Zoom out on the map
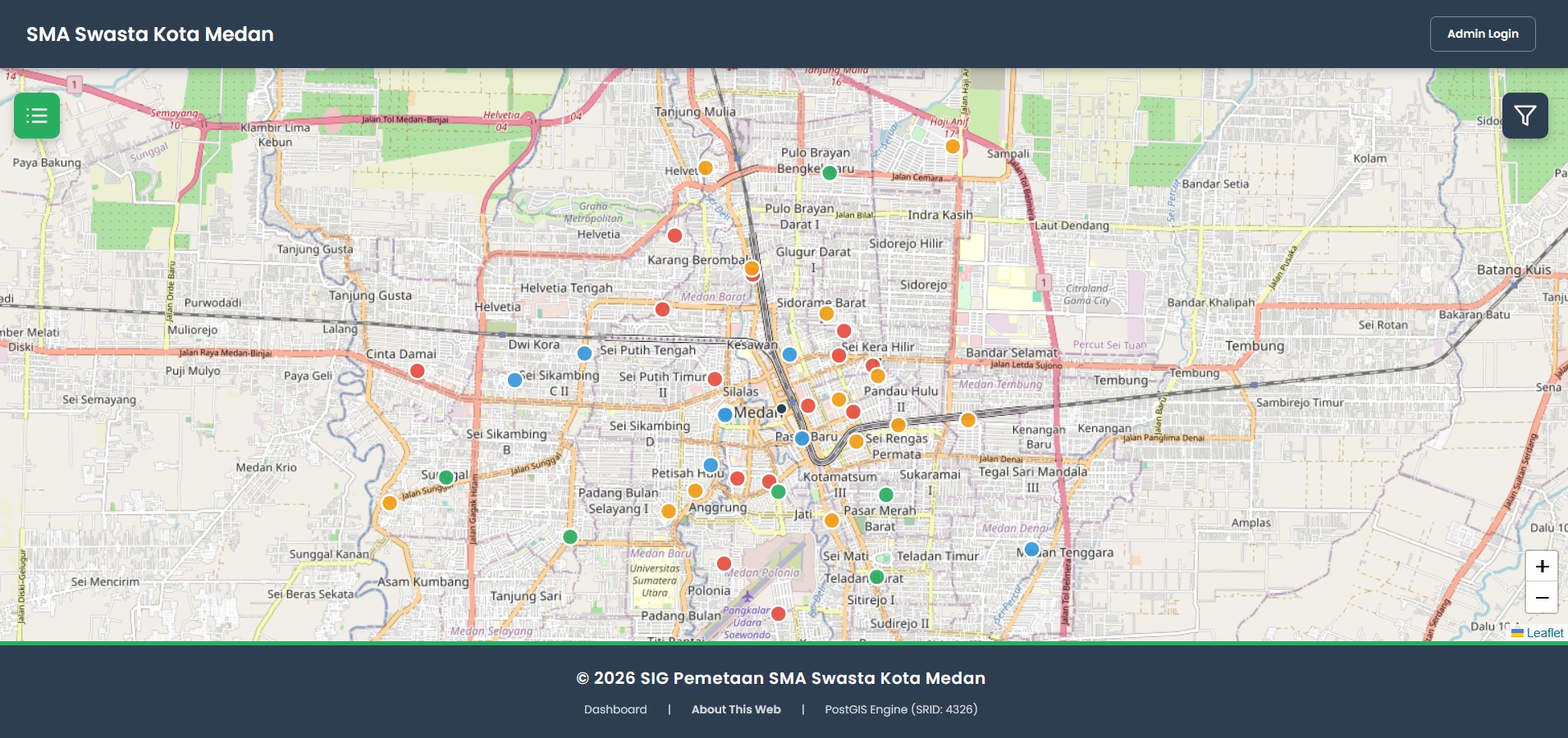The width and height of the screenshot is (1568, 738). pyautogui.click(x=1542, y=597)
